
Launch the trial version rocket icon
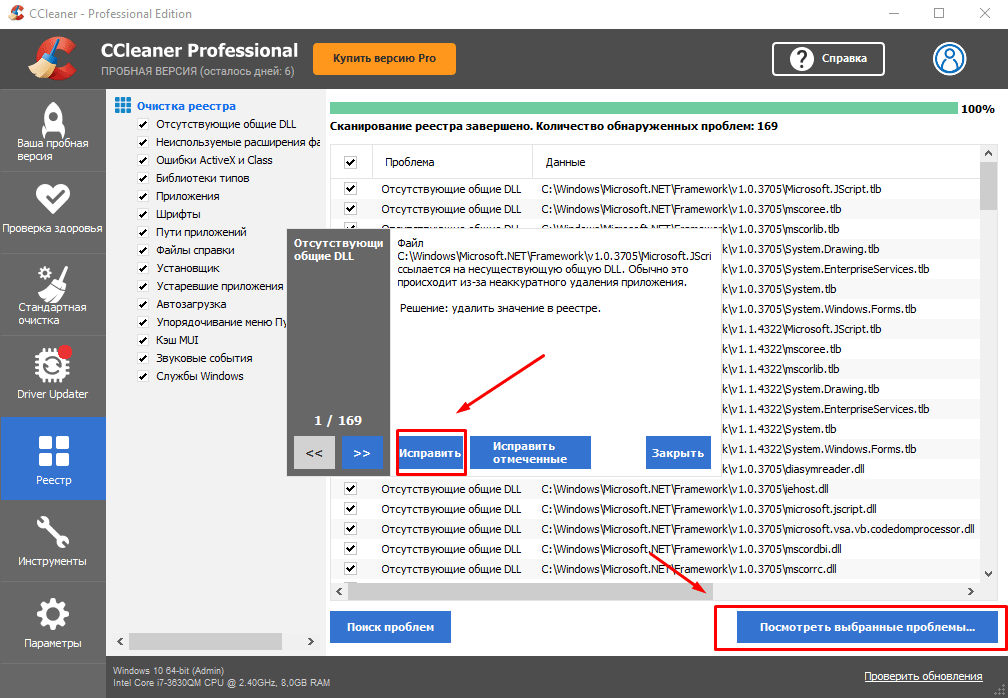click(x=52, y=122)
